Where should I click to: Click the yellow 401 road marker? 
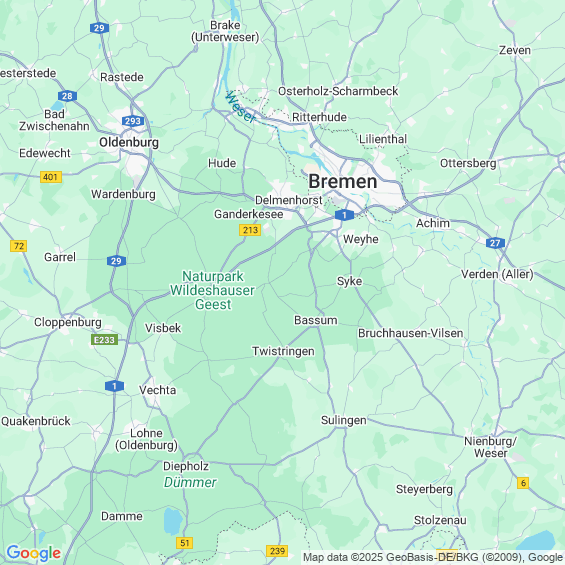(x=51, y=177)
